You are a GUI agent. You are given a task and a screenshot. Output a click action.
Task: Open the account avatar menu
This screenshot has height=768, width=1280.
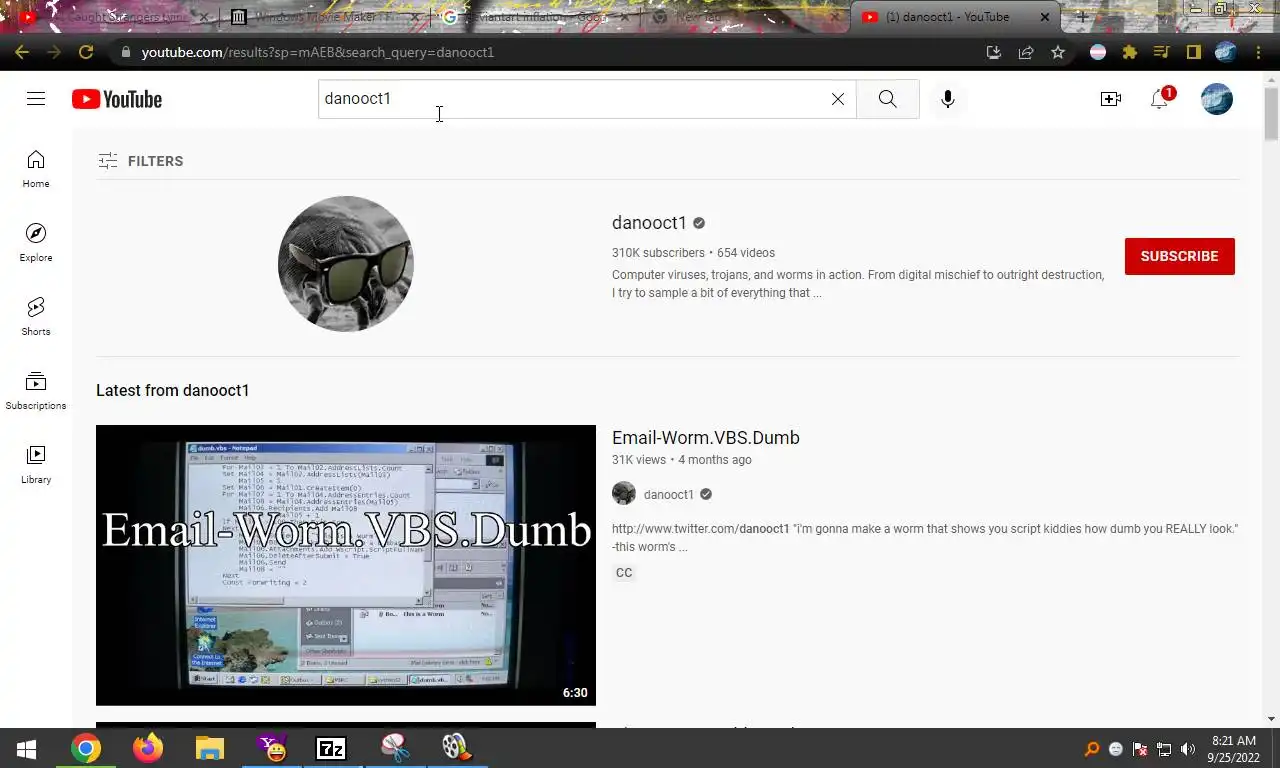[1217, 99]
